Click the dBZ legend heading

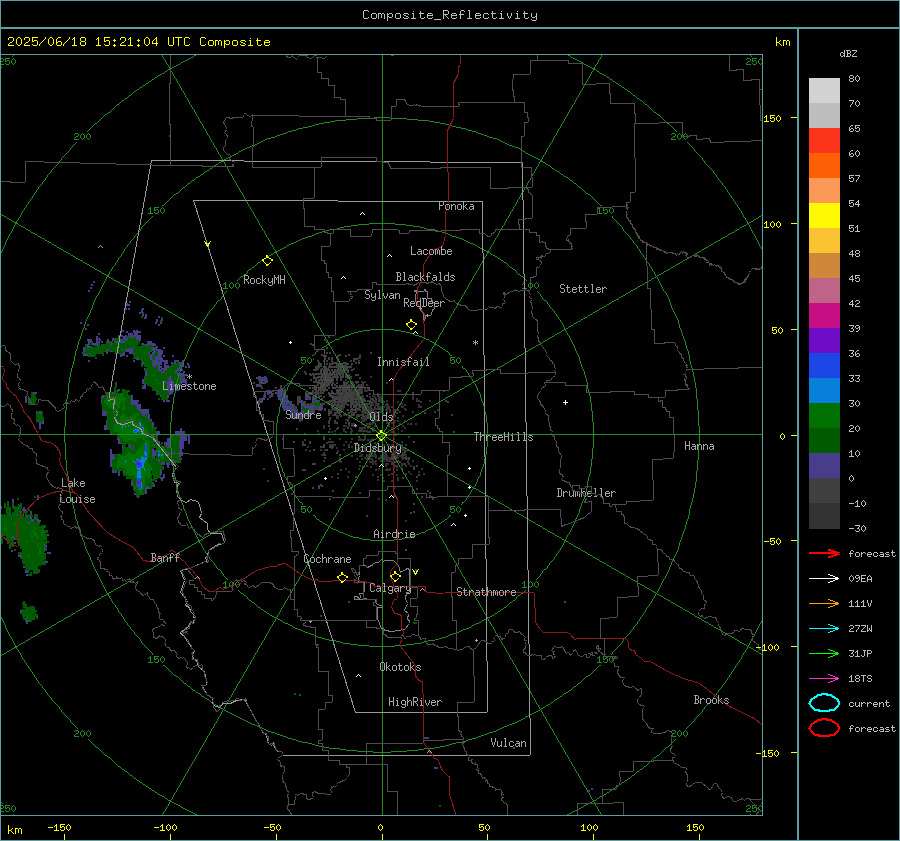[848, 54]
